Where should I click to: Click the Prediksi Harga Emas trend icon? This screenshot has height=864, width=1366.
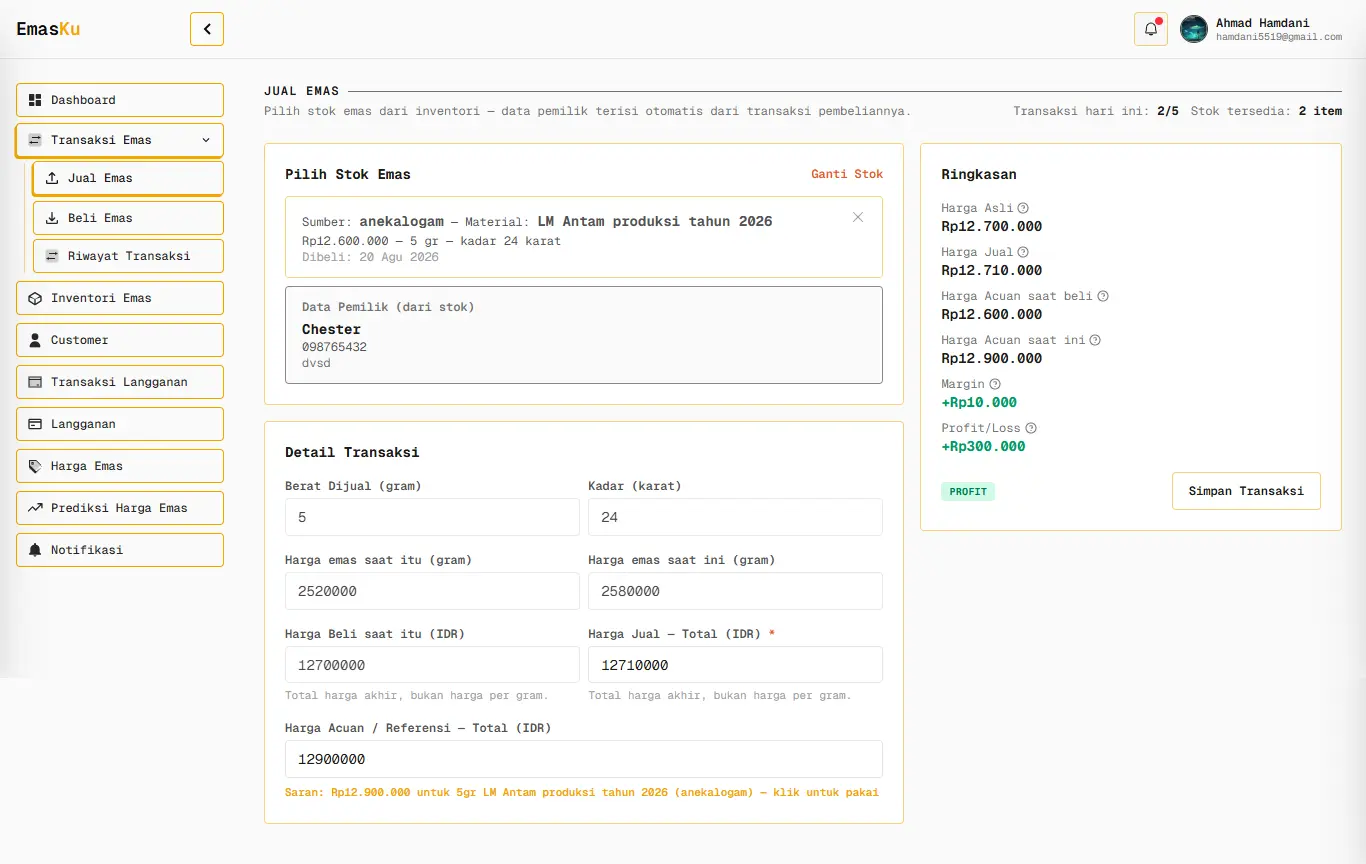35,508
